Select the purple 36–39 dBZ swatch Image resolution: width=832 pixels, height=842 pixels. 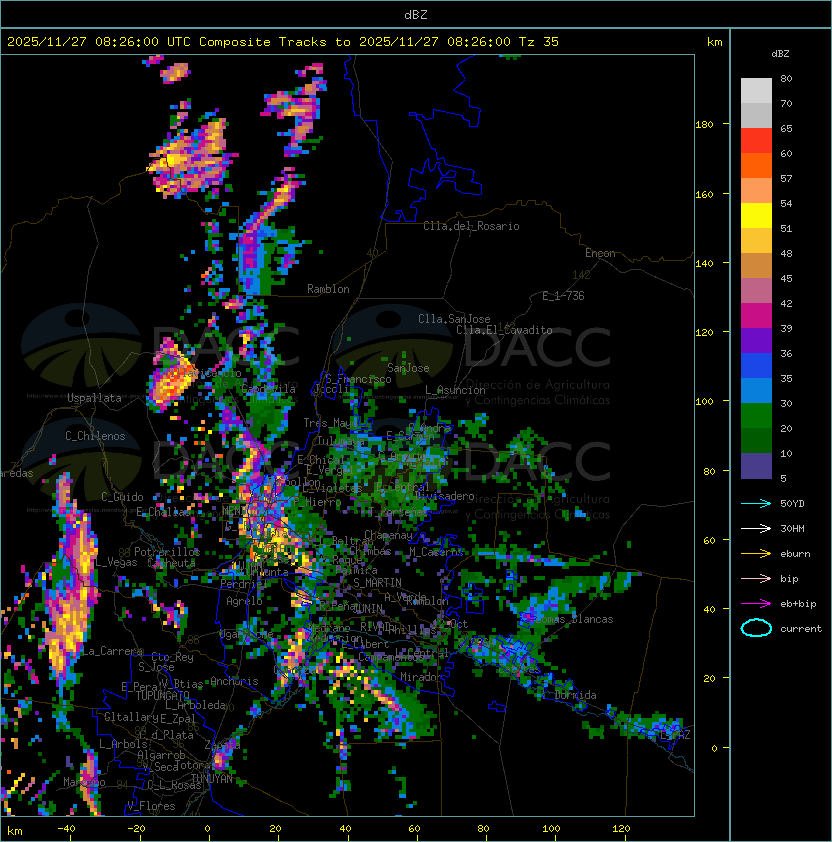(x=756, y=341)
